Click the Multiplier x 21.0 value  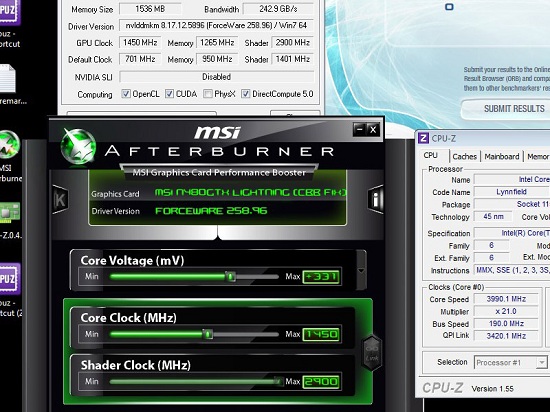coord(506,311)
